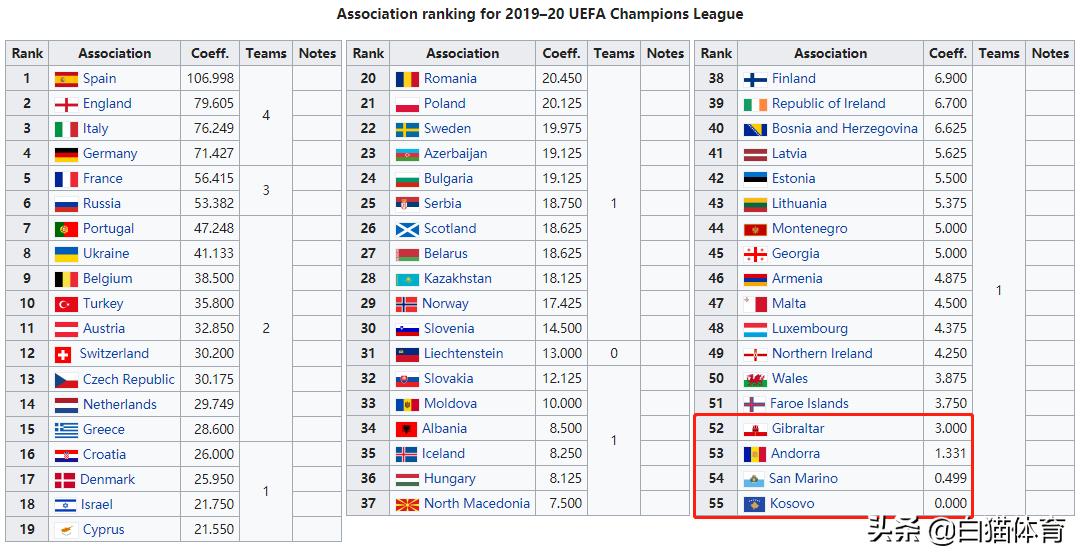Image resolution: width=1082 pixels, height=560 pixels.
Task: Select the Gibraltar association link
Action: tap(798, 429)
